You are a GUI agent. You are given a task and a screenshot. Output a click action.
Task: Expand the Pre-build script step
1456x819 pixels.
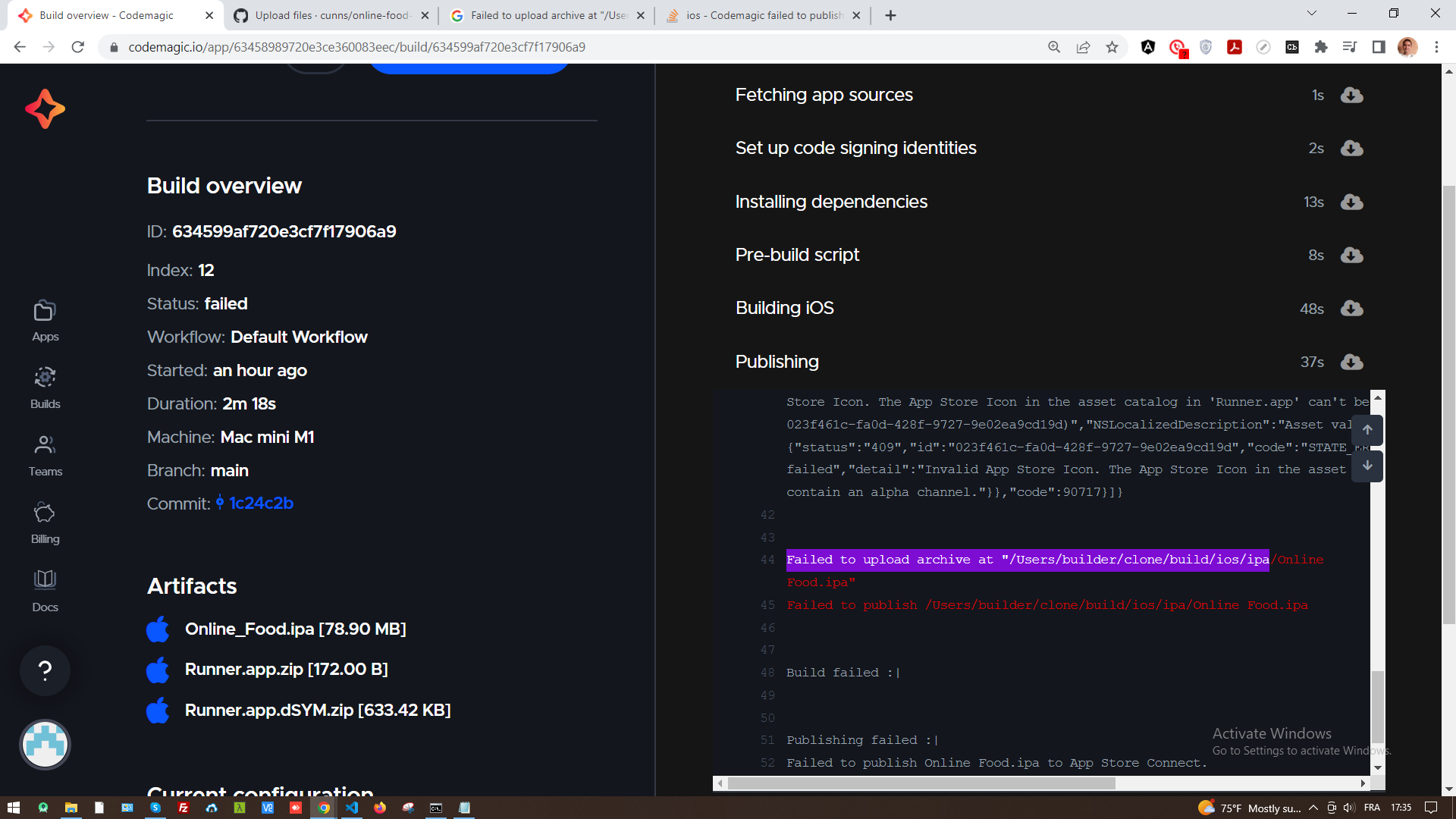(797, 255)
